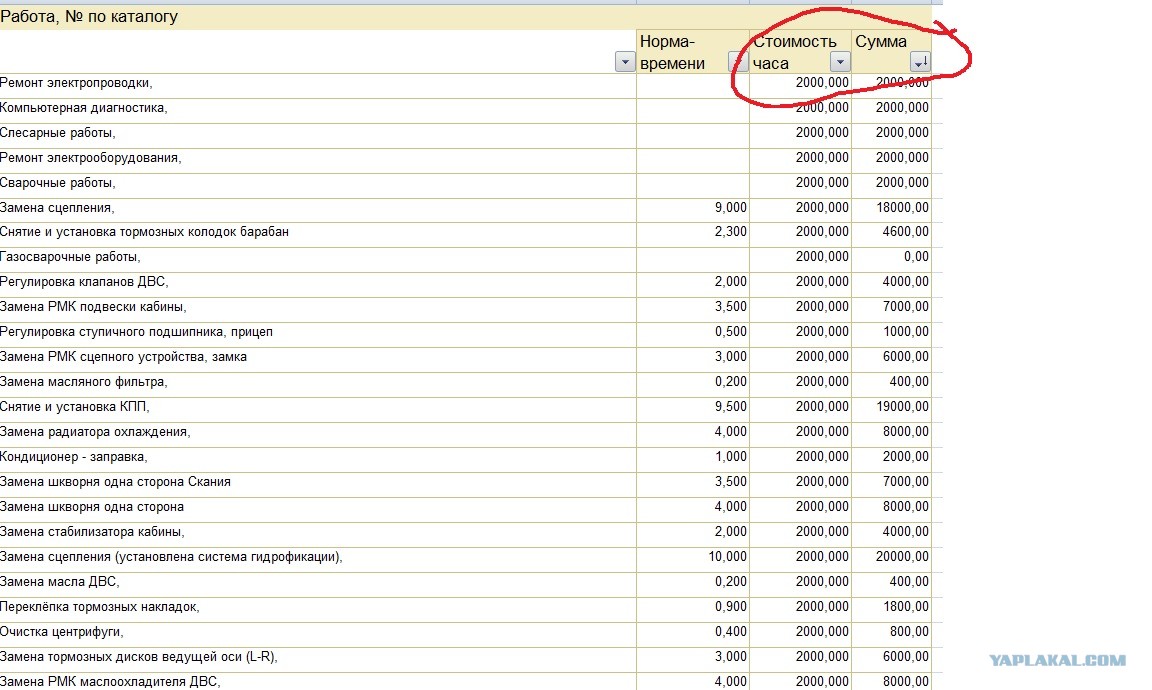Select the Стоимость часа header text
The height and width of the screenshot is (690, 1152).
(795, 52)
